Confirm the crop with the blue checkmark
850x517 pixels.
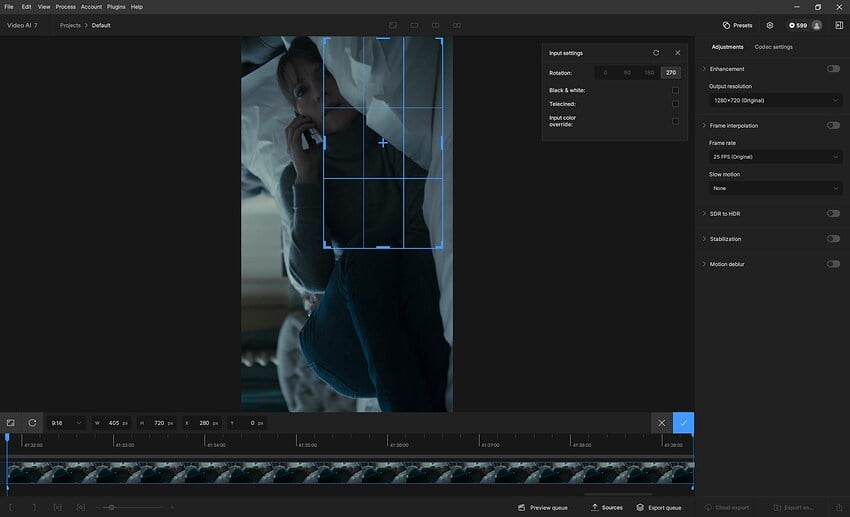click(x=683, y=423)
